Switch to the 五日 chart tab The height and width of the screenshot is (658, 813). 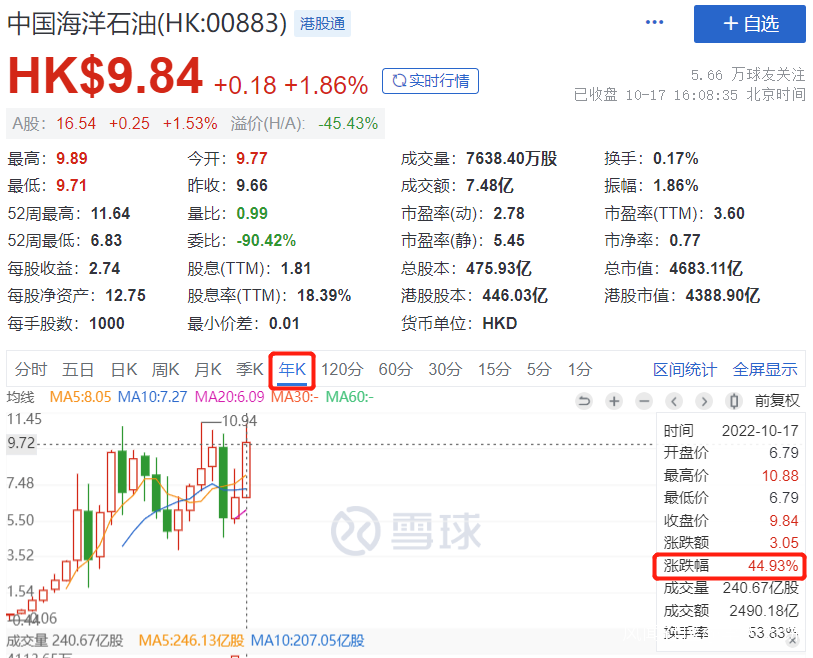click(x=78, y=370)
